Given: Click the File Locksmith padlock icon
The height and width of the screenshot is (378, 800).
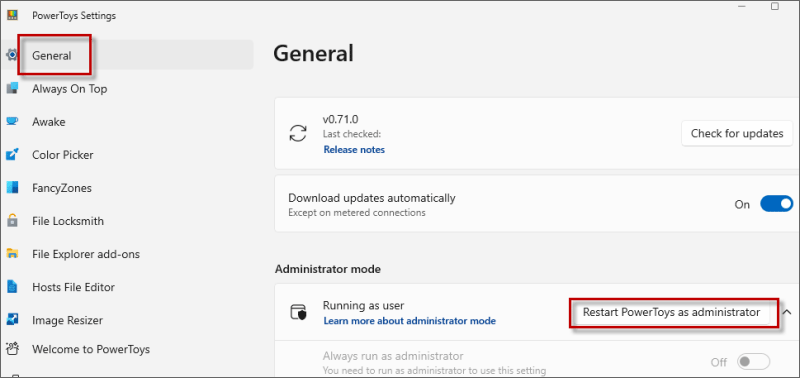Looking at the screenshot, I should 12,221.
